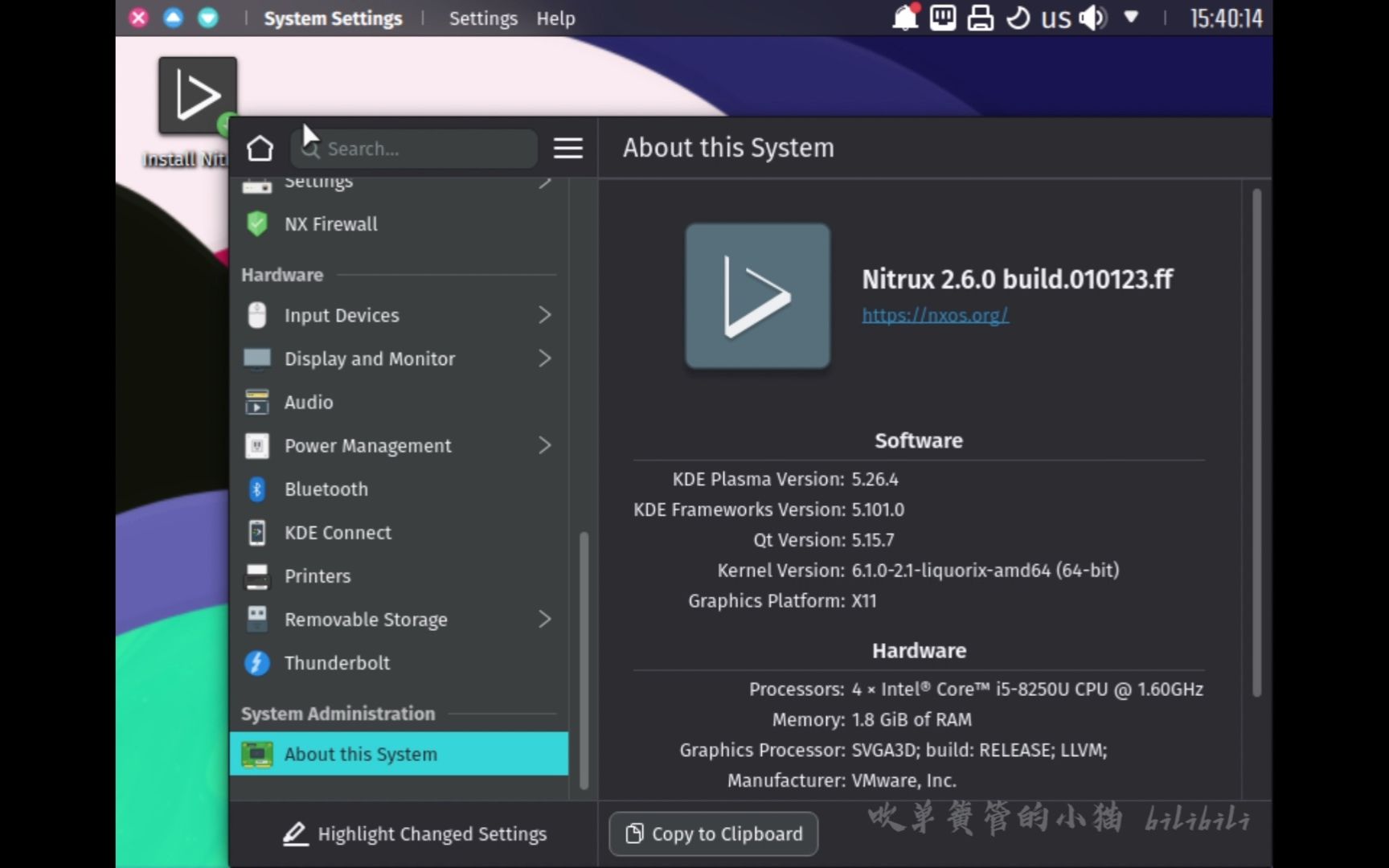The width and height of the screenshot is (1389, 868).
Task: Click the tray icon right of the bell
Action: 943,18
